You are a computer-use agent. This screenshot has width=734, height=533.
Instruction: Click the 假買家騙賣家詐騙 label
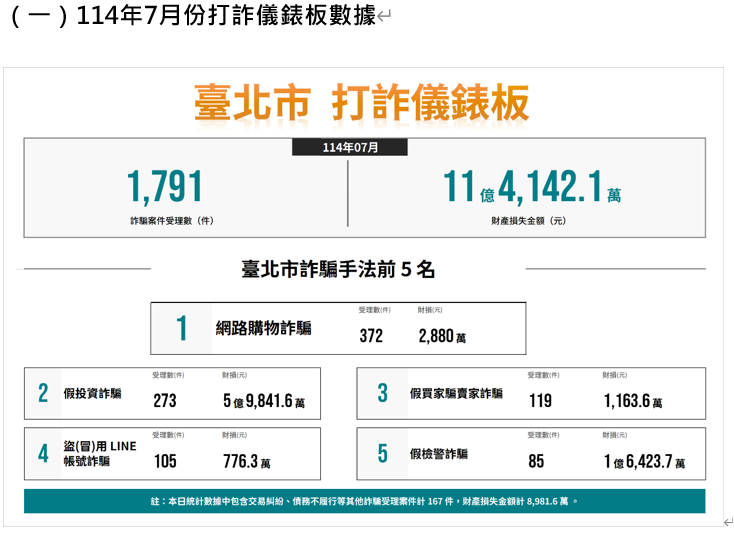pos(456,394)
